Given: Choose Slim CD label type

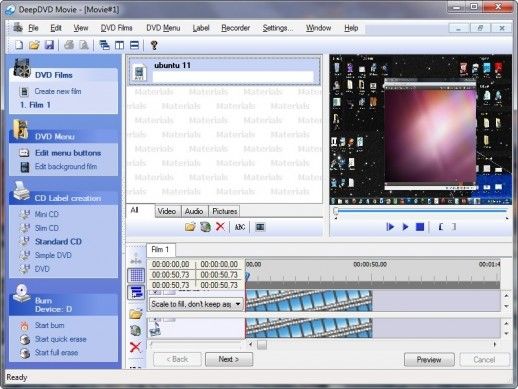Looking at the screenshot, I should [47, 228].
